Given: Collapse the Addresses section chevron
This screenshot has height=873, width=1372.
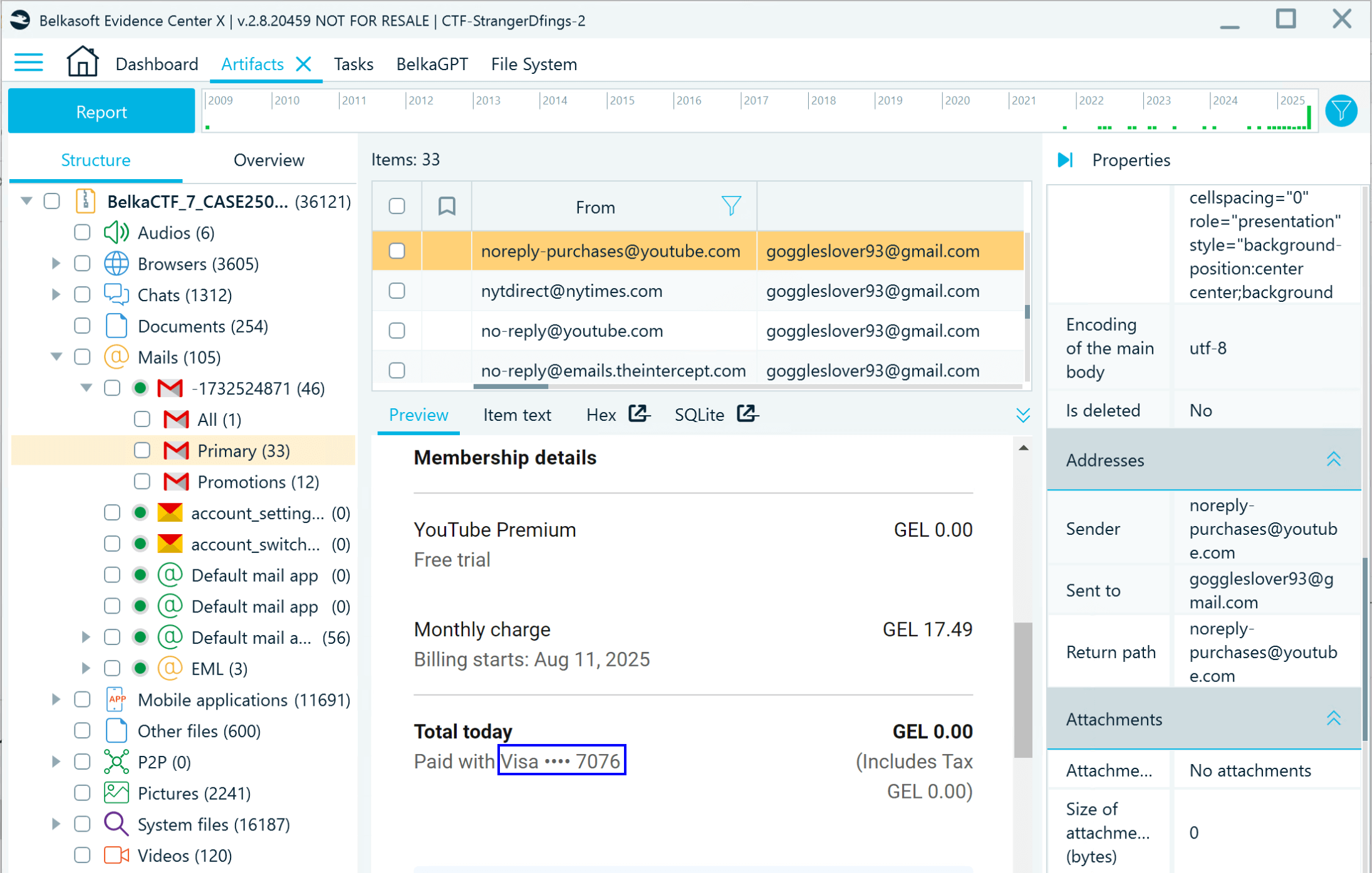Looking at the screenshot, I should [1333, 460].
